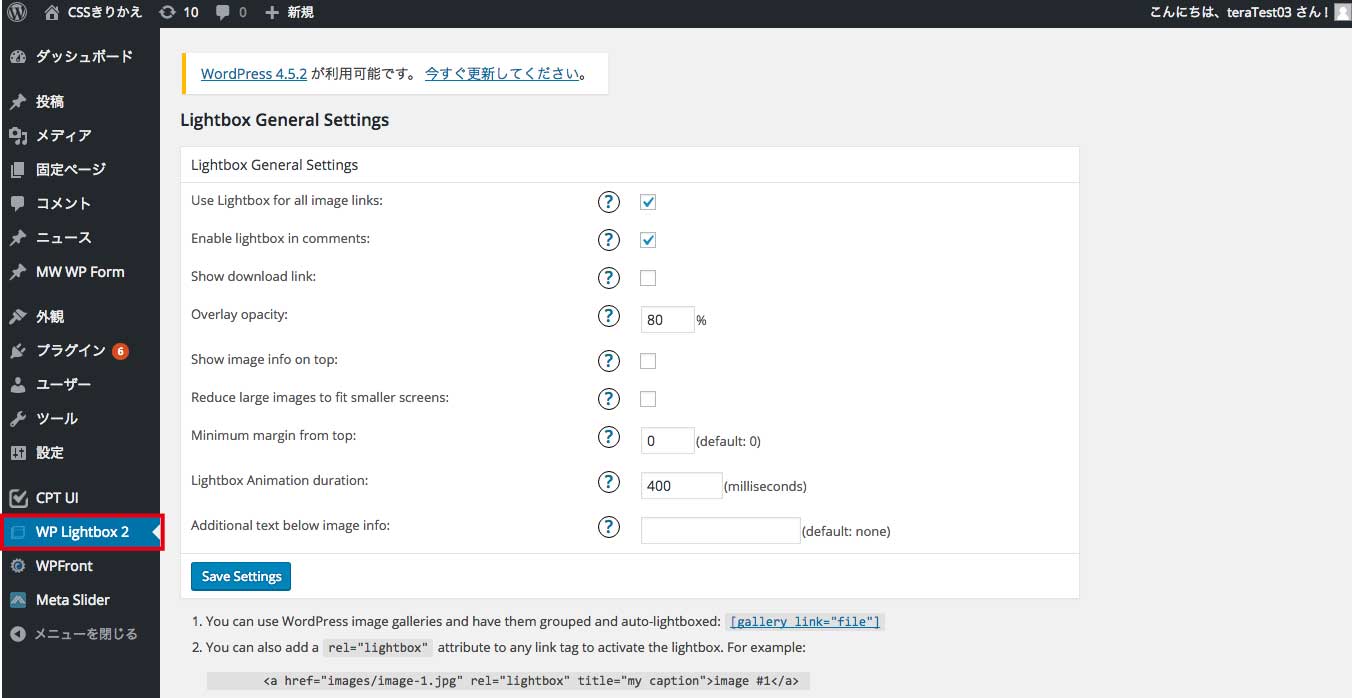Expand the 設定 settings menu
This screenshot has width=1352, height=698.
tap(48, 453)
